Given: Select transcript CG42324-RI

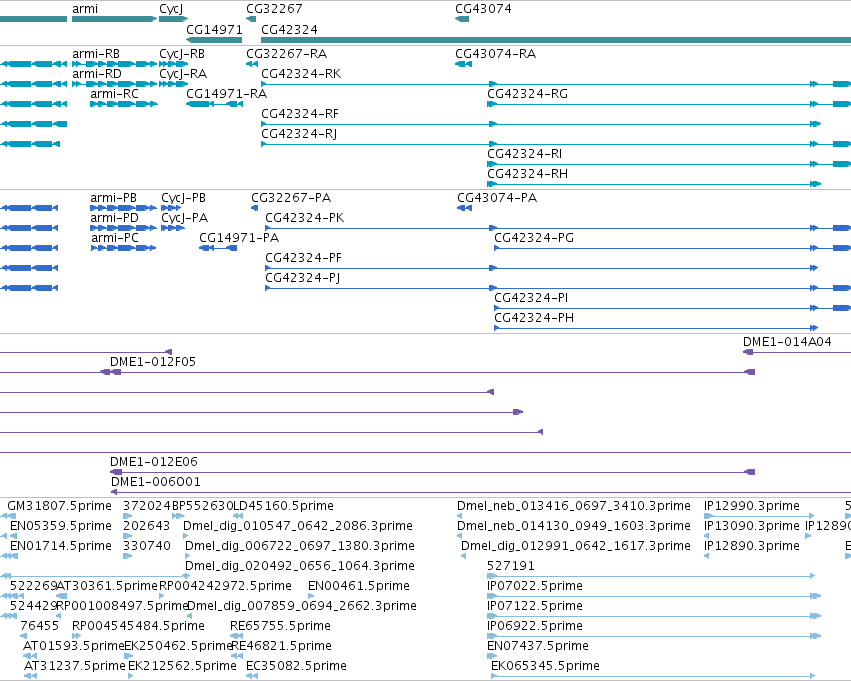Looking at the screenshot, I should pyautogui.click(x=524, y=154).
